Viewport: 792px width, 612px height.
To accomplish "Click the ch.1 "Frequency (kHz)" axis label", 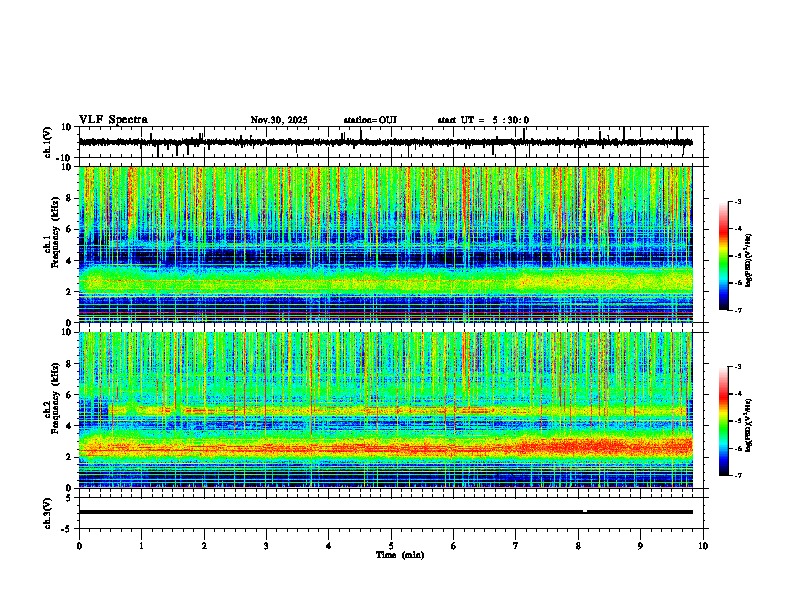I will pos(55,232).
